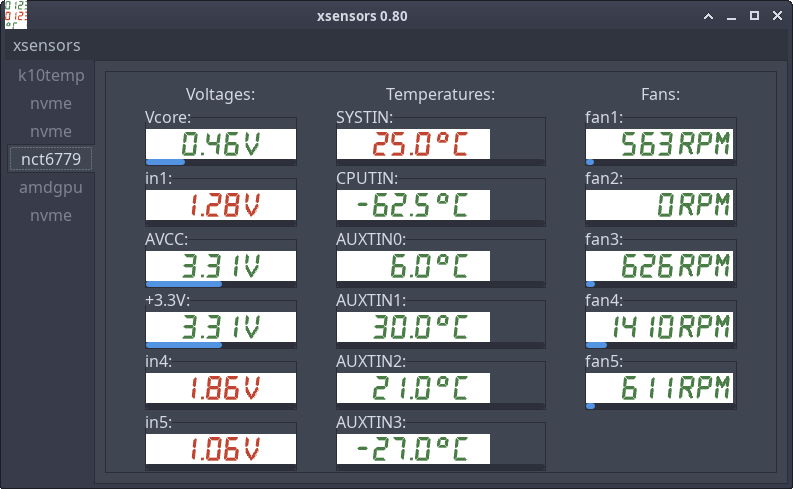
Task: Click the CPUTIN: label
Action: coord(367,178)
